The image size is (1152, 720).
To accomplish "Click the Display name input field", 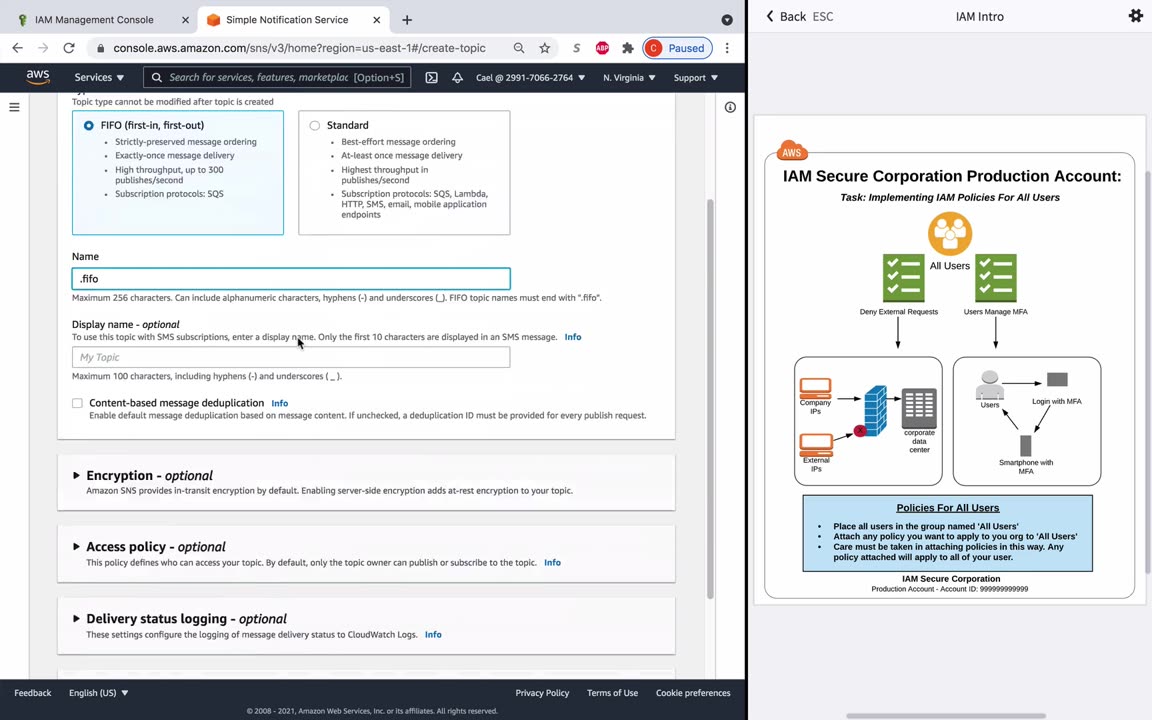I will (x=291, y=357).
